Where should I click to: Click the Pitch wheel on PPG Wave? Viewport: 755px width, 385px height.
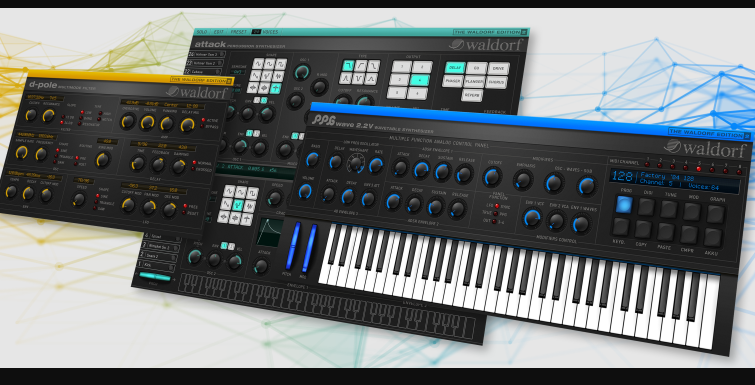(x=293, y=246)
